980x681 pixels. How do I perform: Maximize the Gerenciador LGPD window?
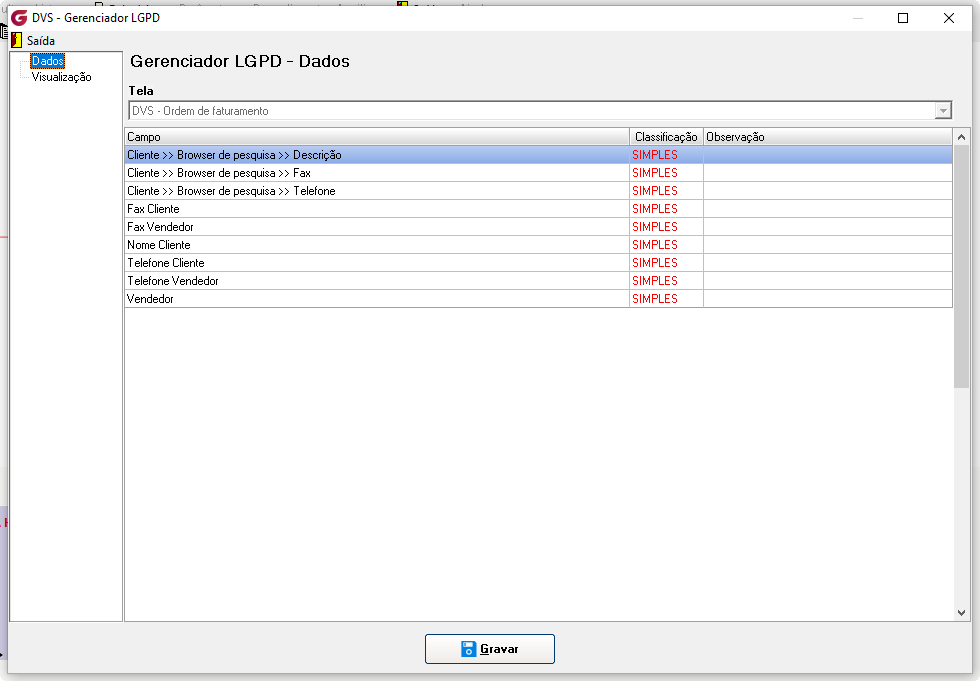point(902,18)
